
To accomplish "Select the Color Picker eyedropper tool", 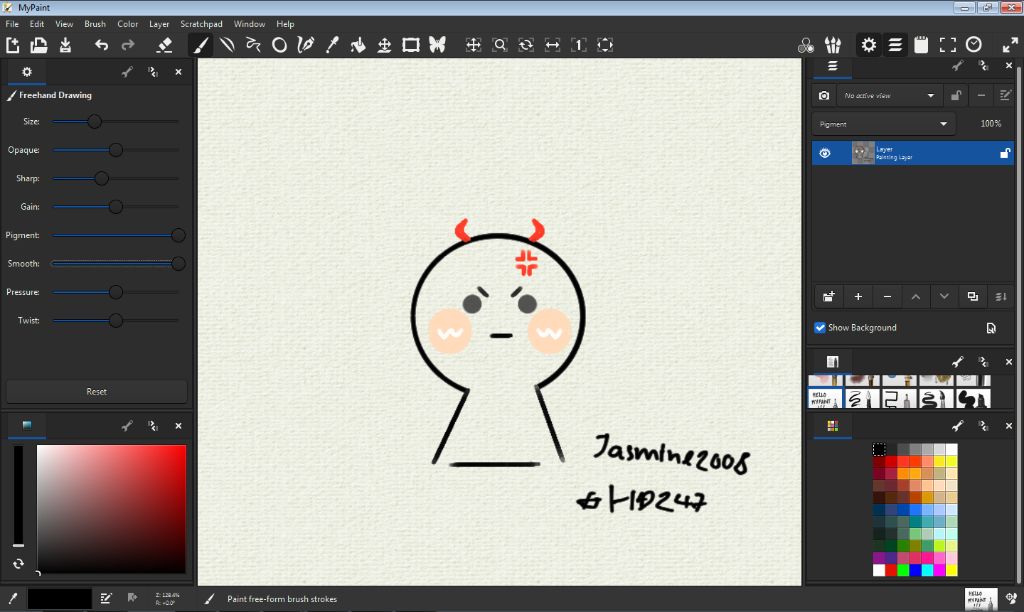I will click(332, 45).
